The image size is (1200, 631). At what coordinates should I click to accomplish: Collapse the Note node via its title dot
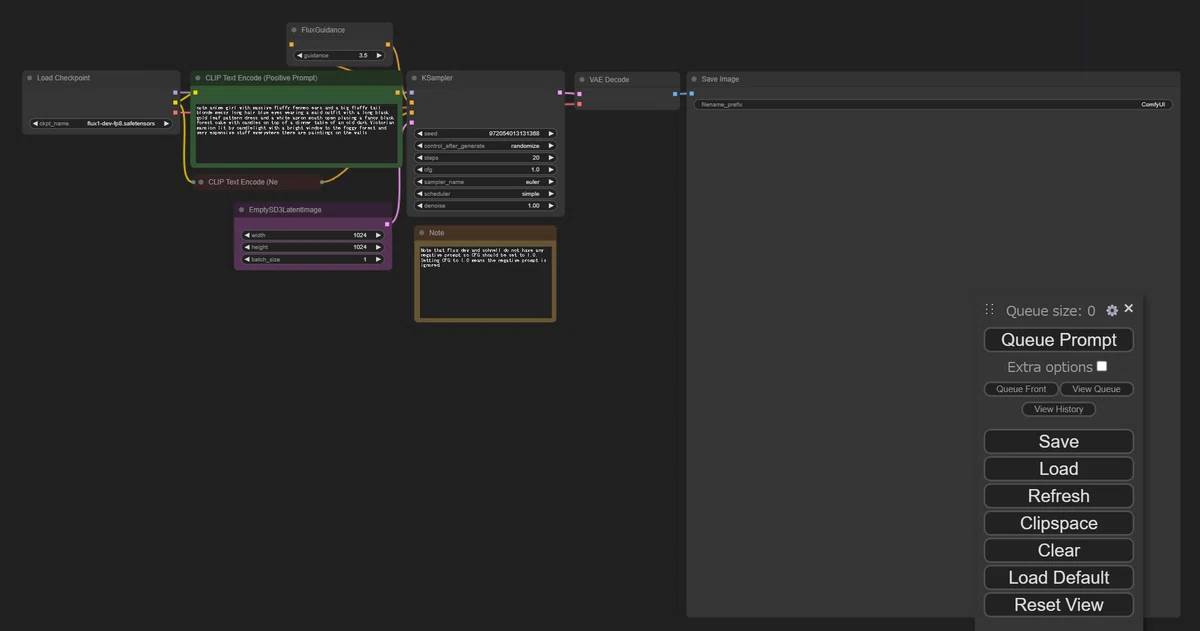click(x=422, y=233)
